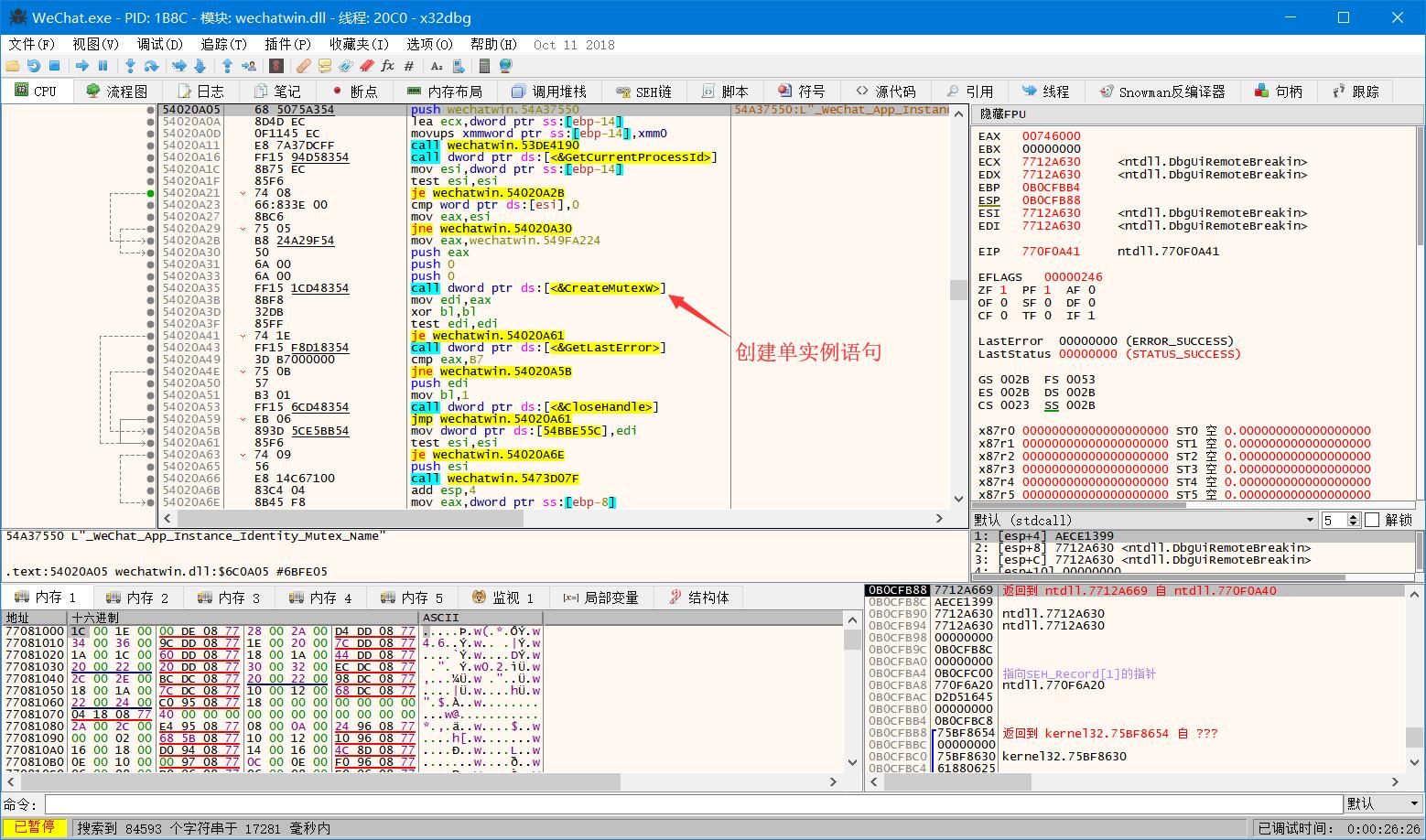
Task: Open the Functions fx toolbar icon
Action: [387, 66]
